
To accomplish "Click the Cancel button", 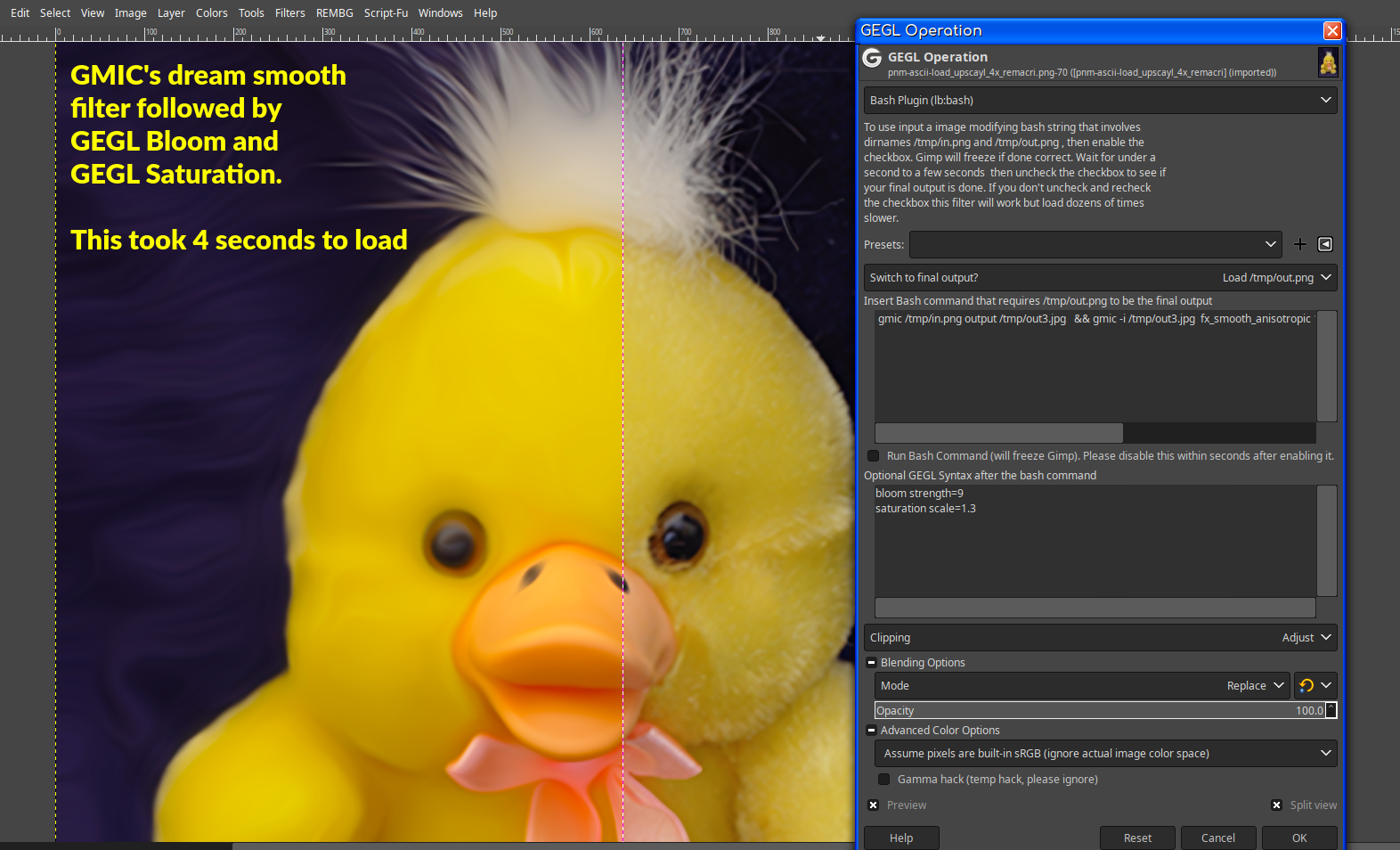I will [x=1218, y=838].
